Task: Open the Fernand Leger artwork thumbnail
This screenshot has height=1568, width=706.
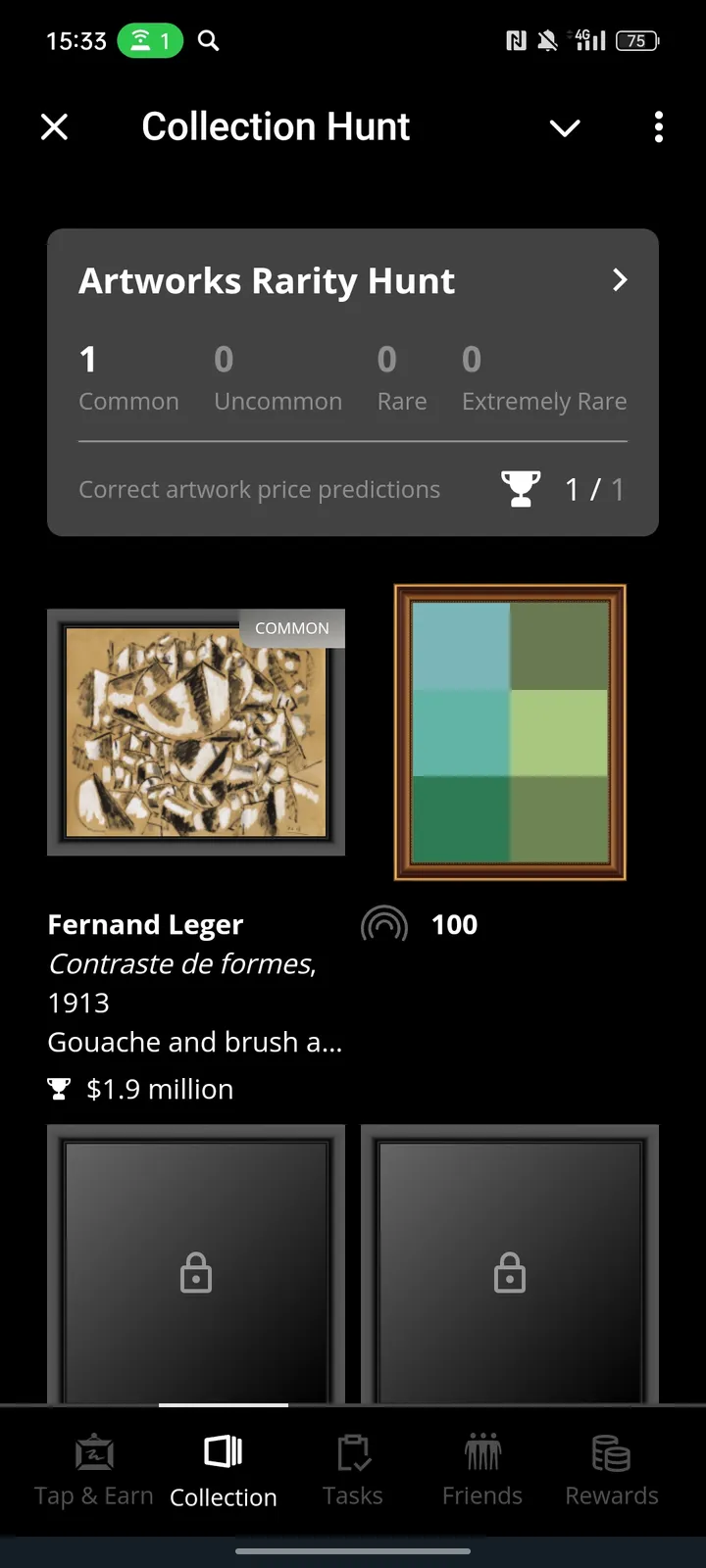Action: [196, 731]
